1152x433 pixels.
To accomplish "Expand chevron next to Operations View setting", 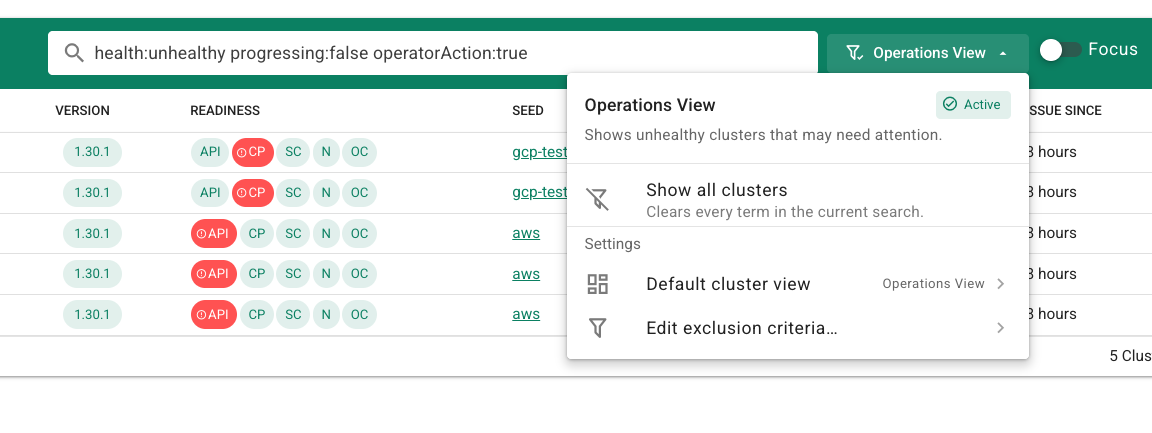I will (x=1000, y=284).
